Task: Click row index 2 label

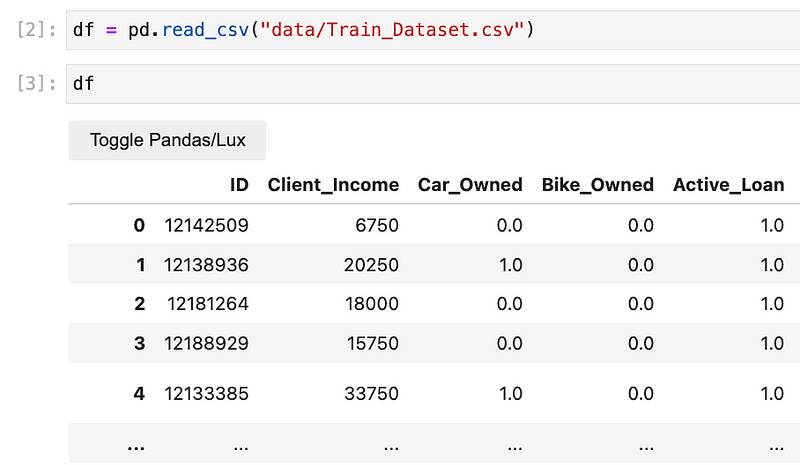Action: point(140,304)
